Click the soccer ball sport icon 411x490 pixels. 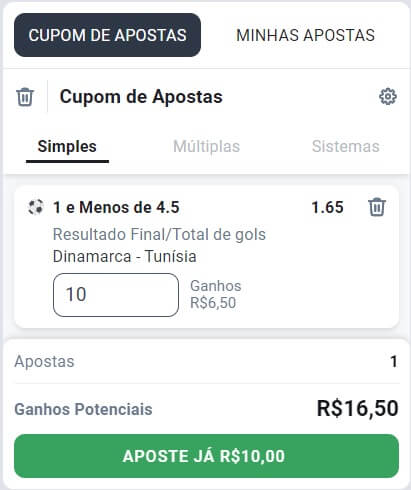pos(35,207)
